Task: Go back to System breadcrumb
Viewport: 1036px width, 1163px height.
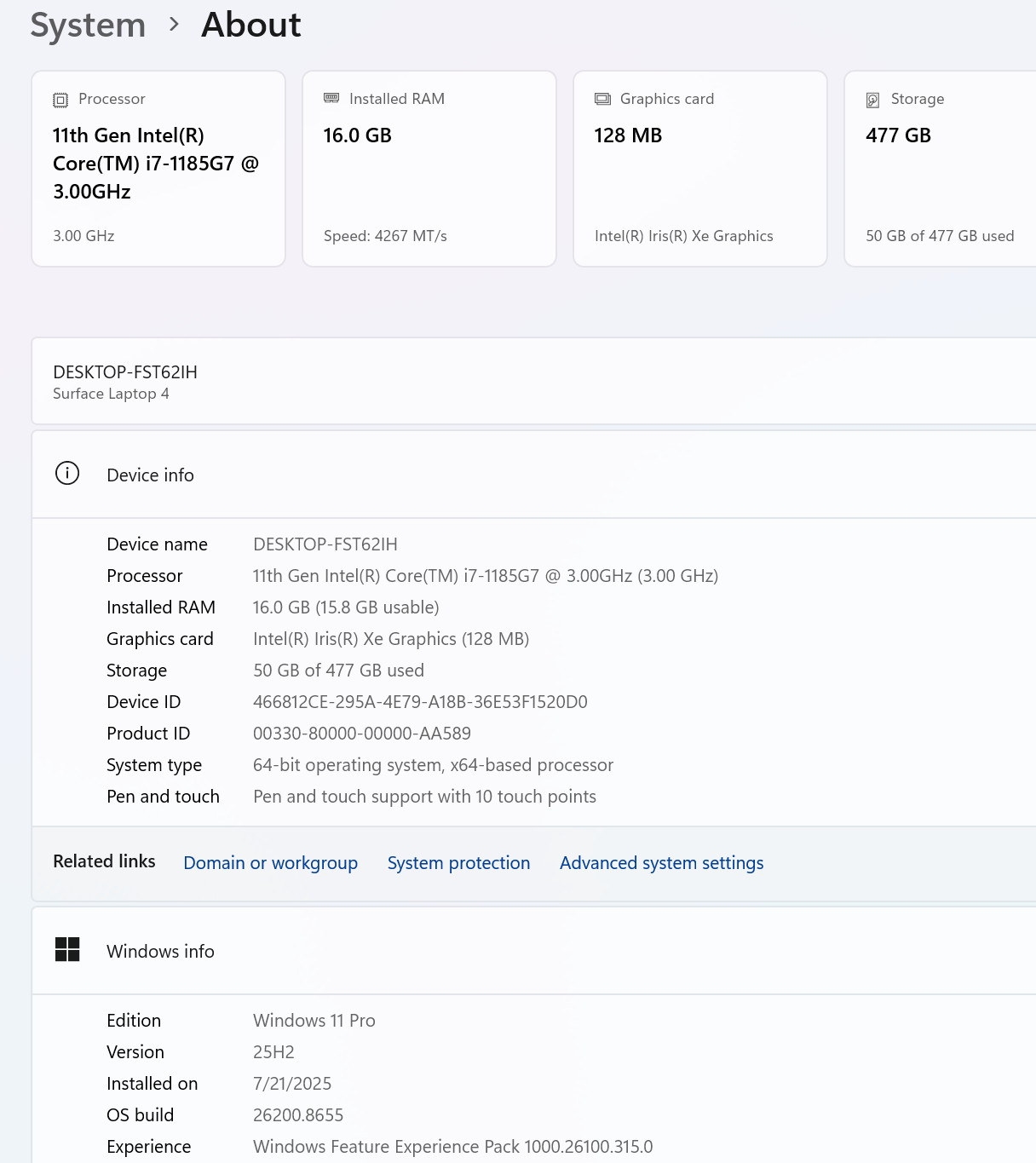Action: coord(88,25)
